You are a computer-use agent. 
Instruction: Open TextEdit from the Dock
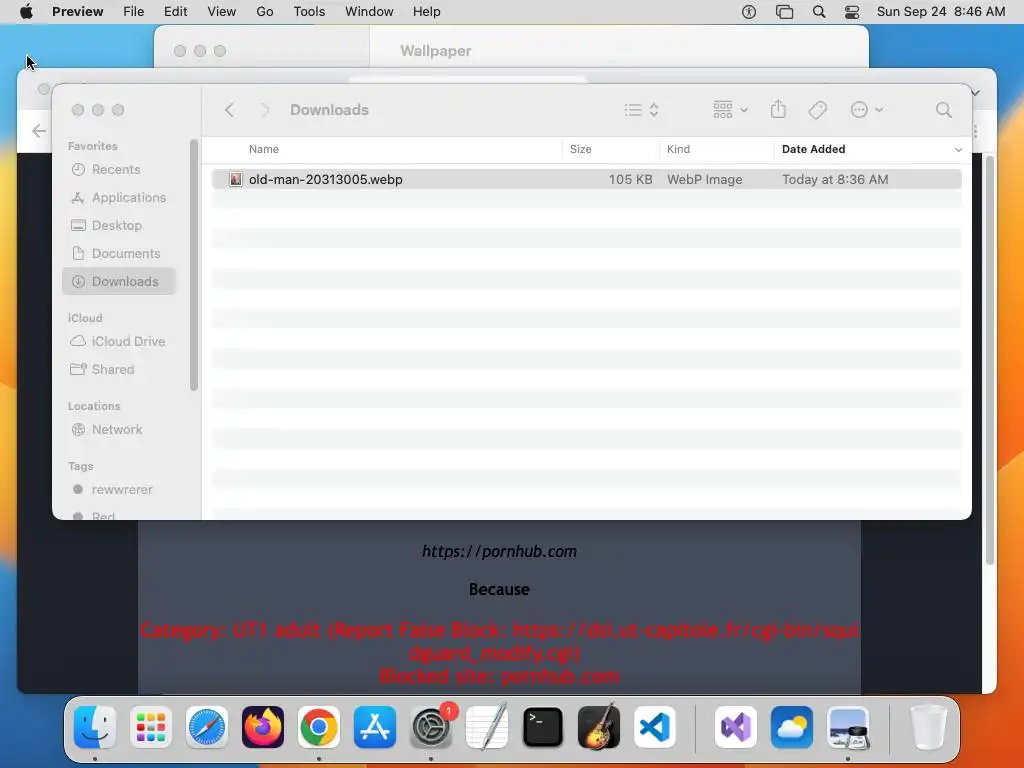(x=487, y=727)
